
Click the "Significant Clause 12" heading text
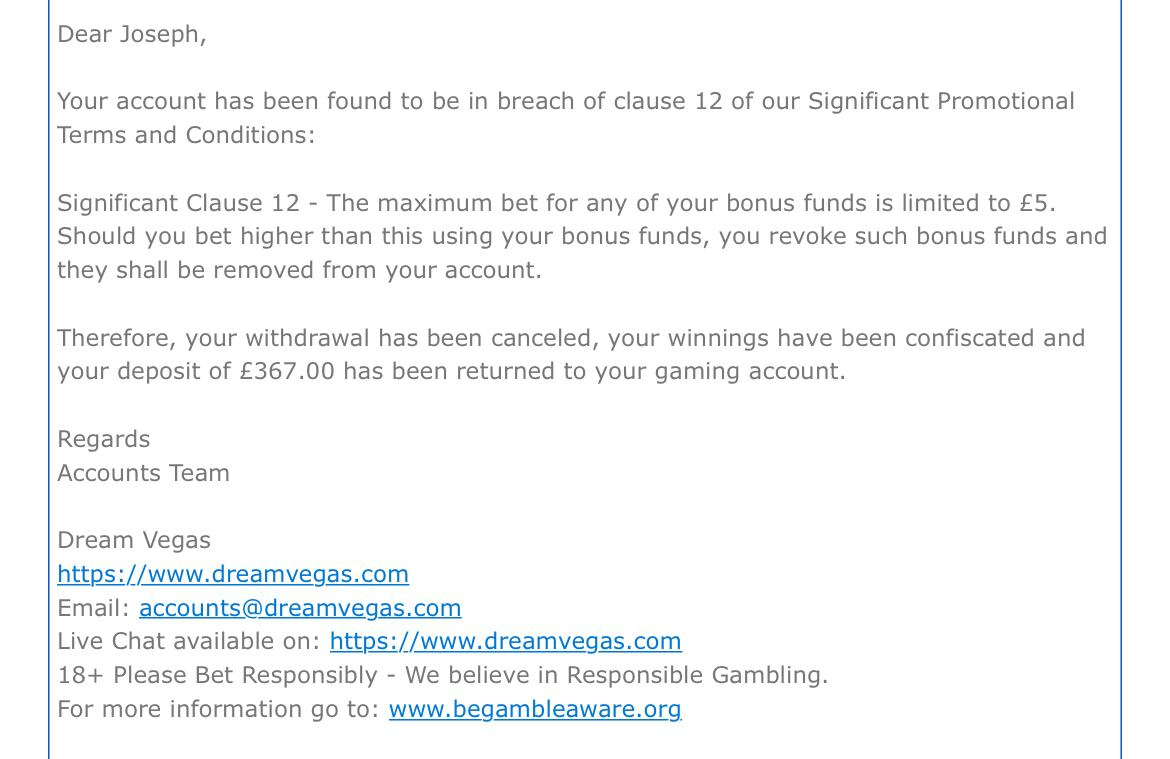(x=178, y=203)
